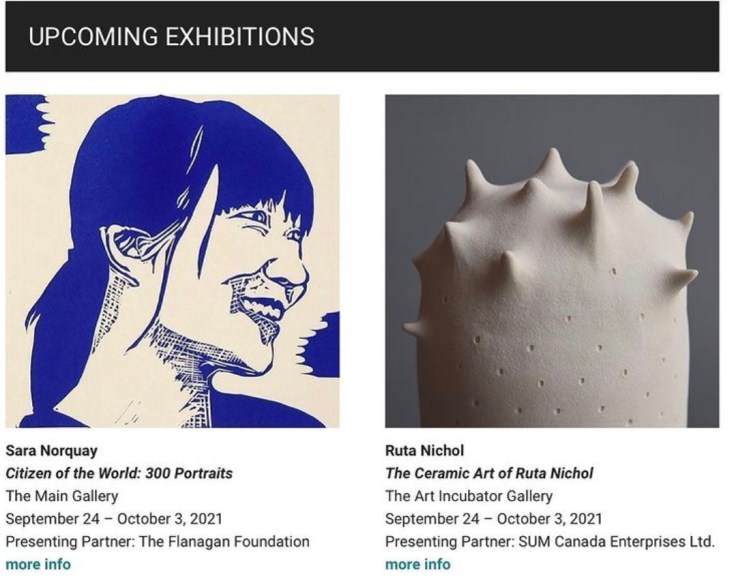Click the dates under The Art Incubator Gallery
The image size is (736, 581).
(494, 519)
